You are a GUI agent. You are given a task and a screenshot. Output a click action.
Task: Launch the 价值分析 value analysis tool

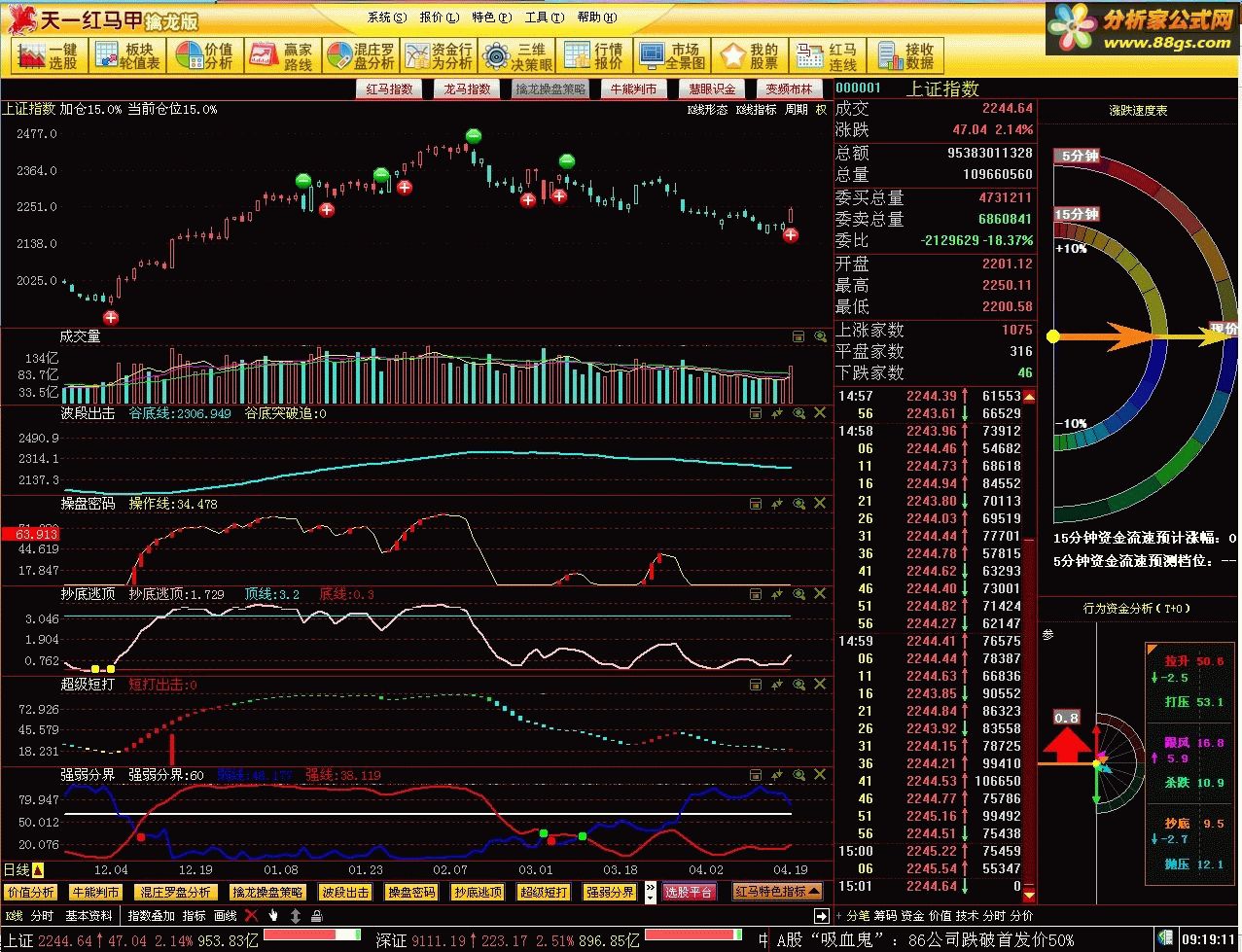(203, 56)
